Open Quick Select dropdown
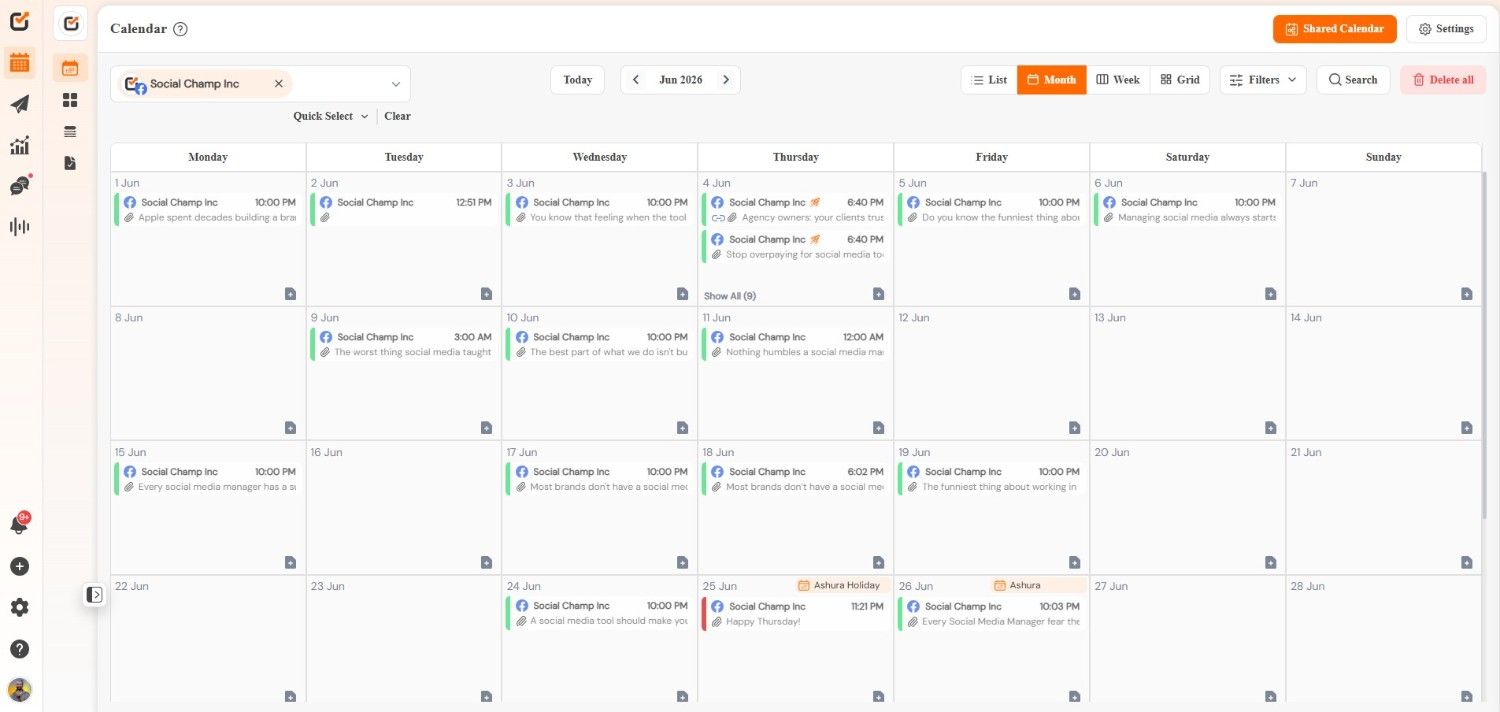The width and height of the screenshot is (1500, 712). click(x=330, y=116)
